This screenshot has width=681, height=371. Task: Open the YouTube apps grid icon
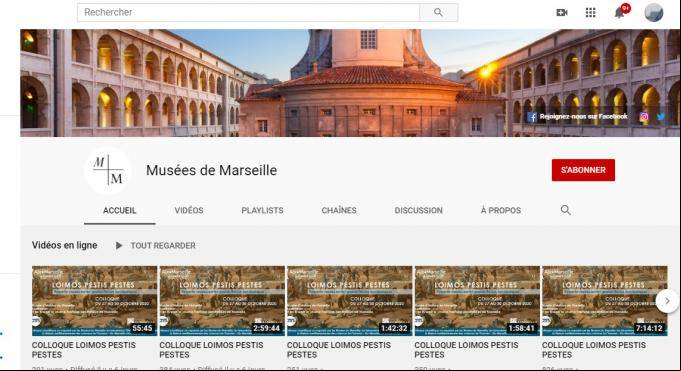point(590,12)
